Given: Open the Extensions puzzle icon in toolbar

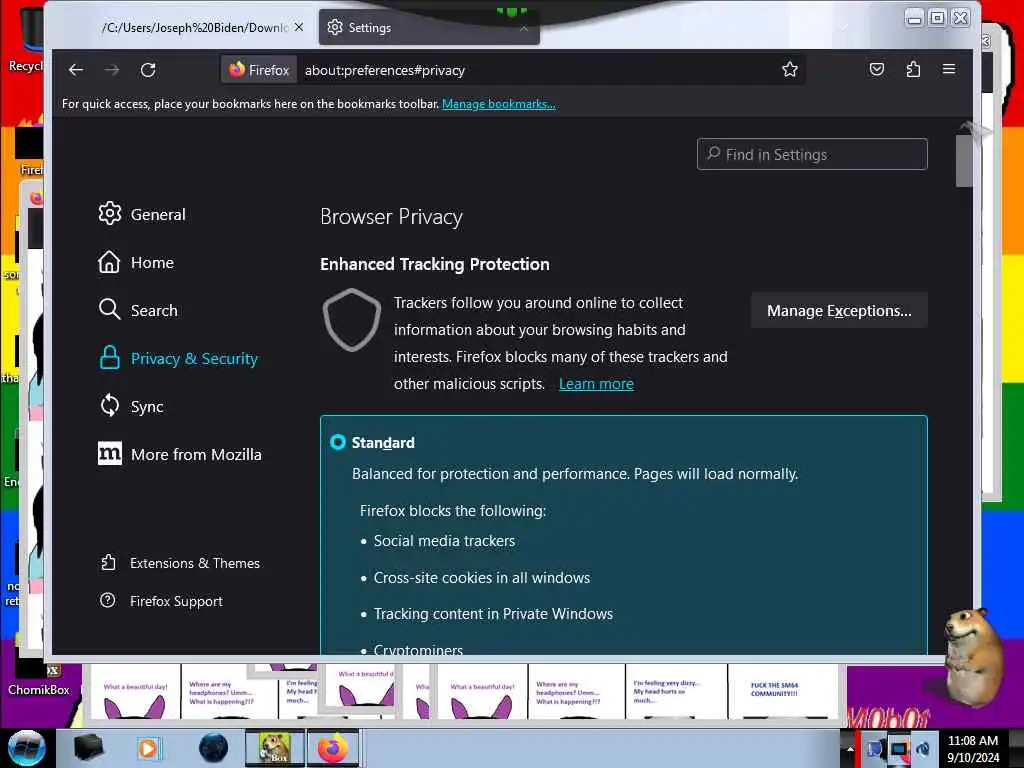Looking at the screenshot, I should click(x=913, y=69).
